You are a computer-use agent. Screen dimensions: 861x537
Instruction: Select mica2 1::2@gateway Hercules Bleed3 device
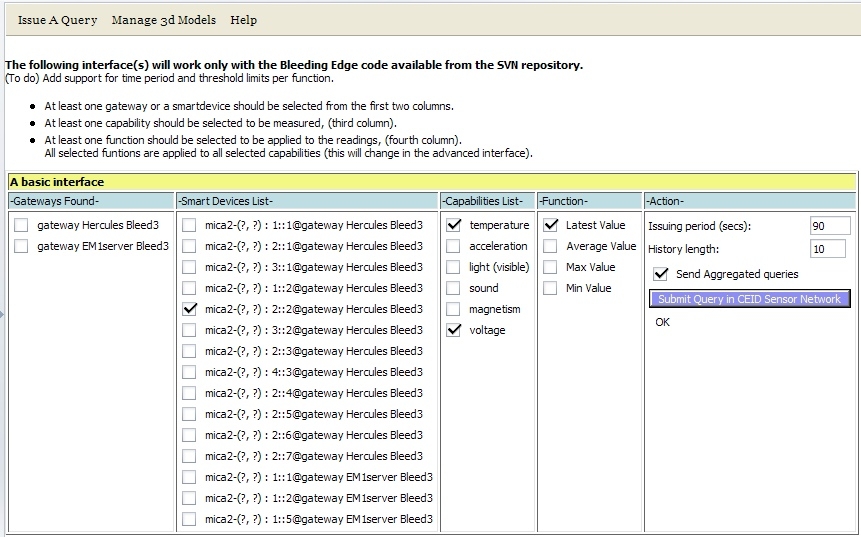click(189, 288)
